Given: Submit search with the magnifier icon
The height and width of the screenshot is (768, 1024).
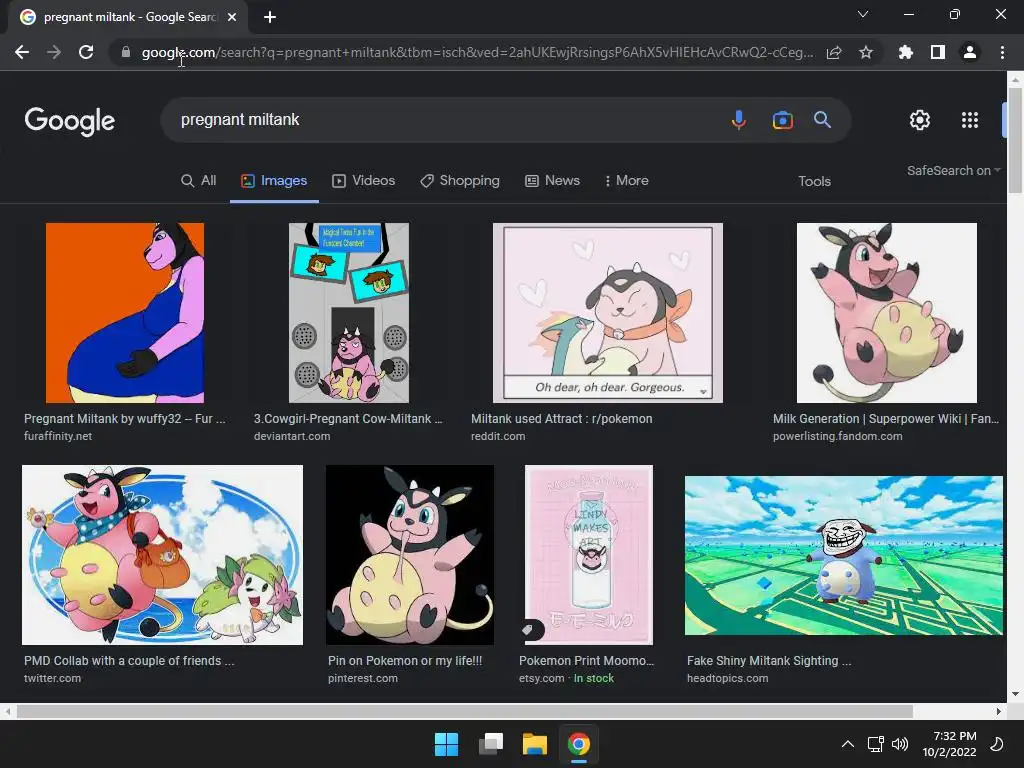Looking at the screenshot, I should [x=822, y=120].
